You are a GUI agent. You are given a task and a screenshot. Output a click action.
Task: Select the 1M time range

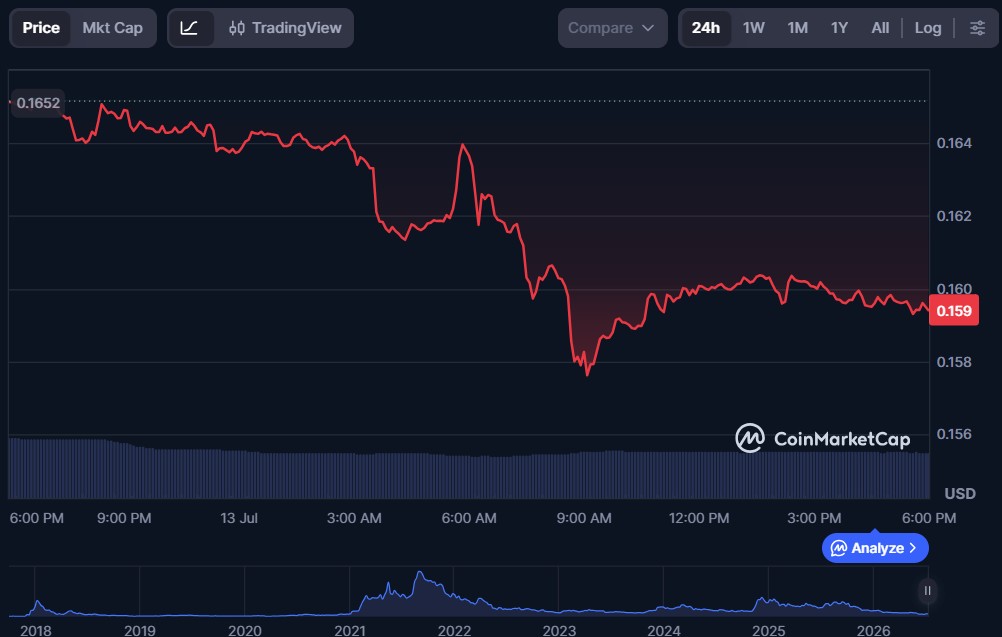(x=798, y=28)
